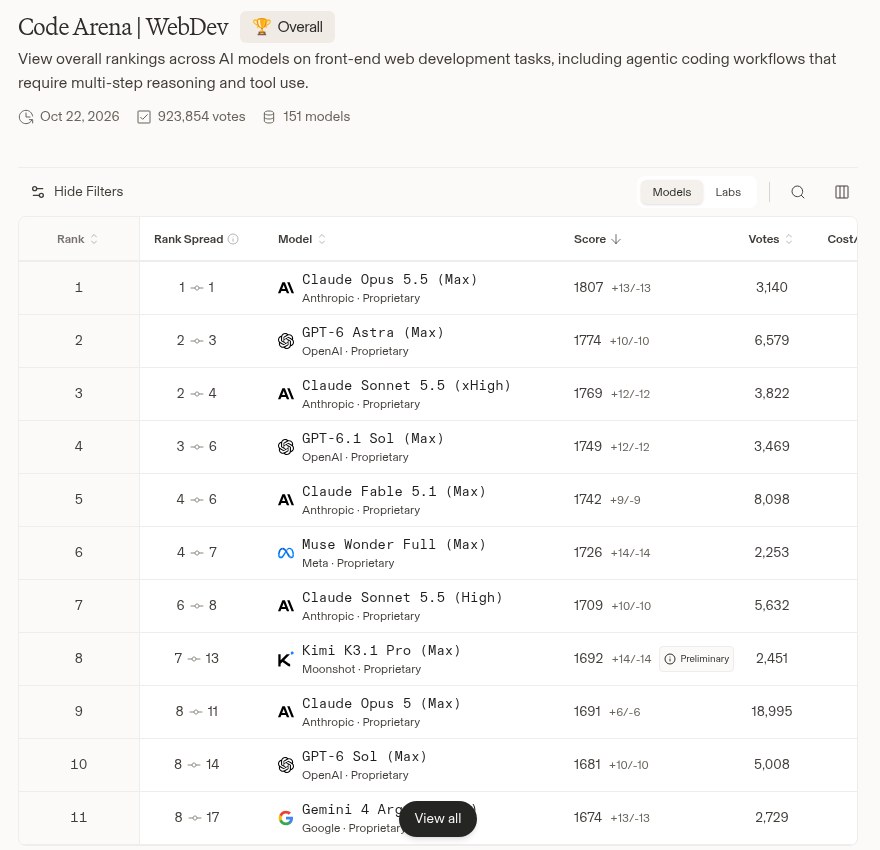Click Anthropic logo for Claude Fable 5.1 (Max)
The width and height of the screenshot is (880, 850).
pos(286,500)
